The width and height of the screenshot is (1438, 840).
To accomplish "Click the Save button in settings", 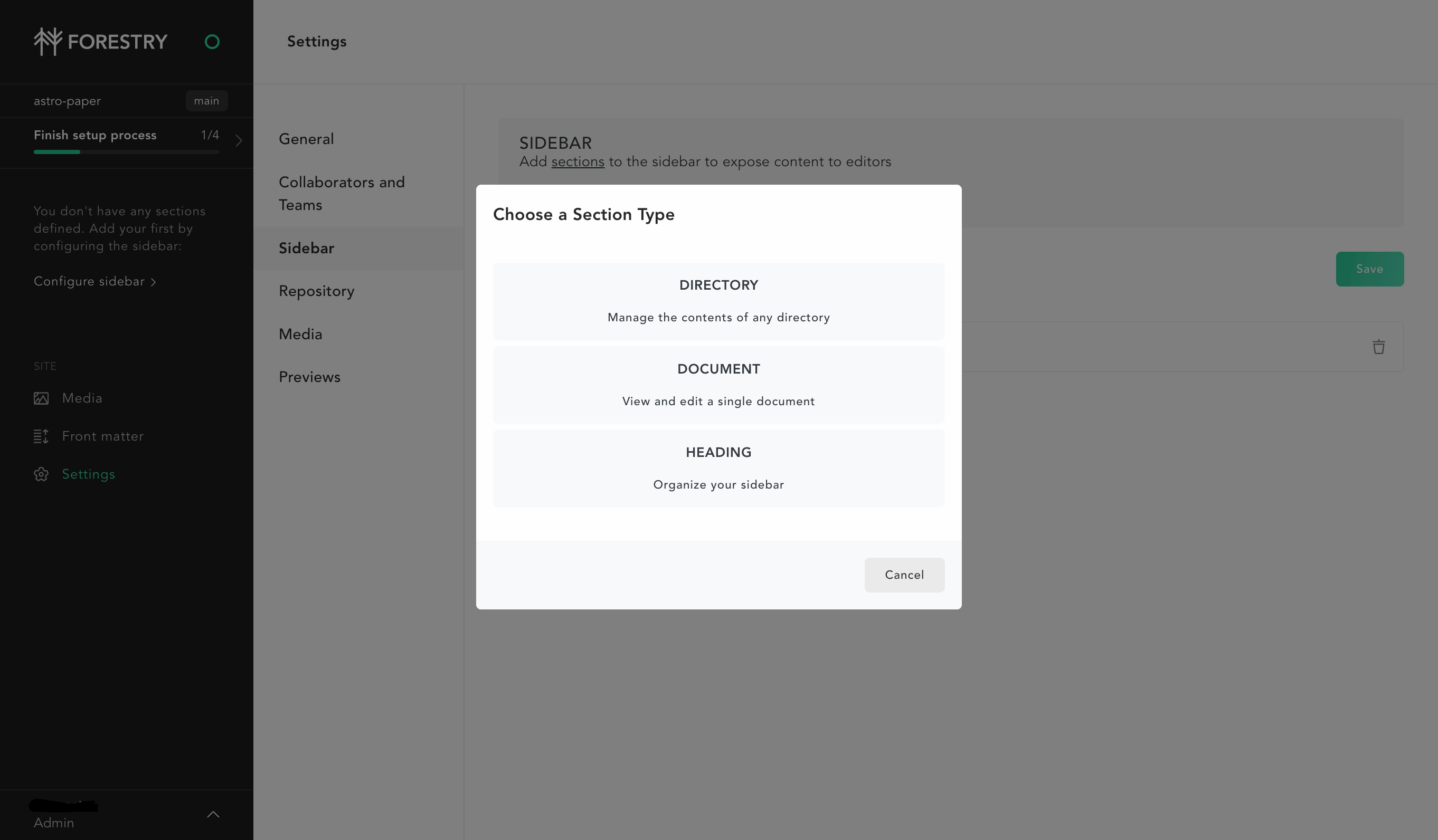I will coord(1370,269).
